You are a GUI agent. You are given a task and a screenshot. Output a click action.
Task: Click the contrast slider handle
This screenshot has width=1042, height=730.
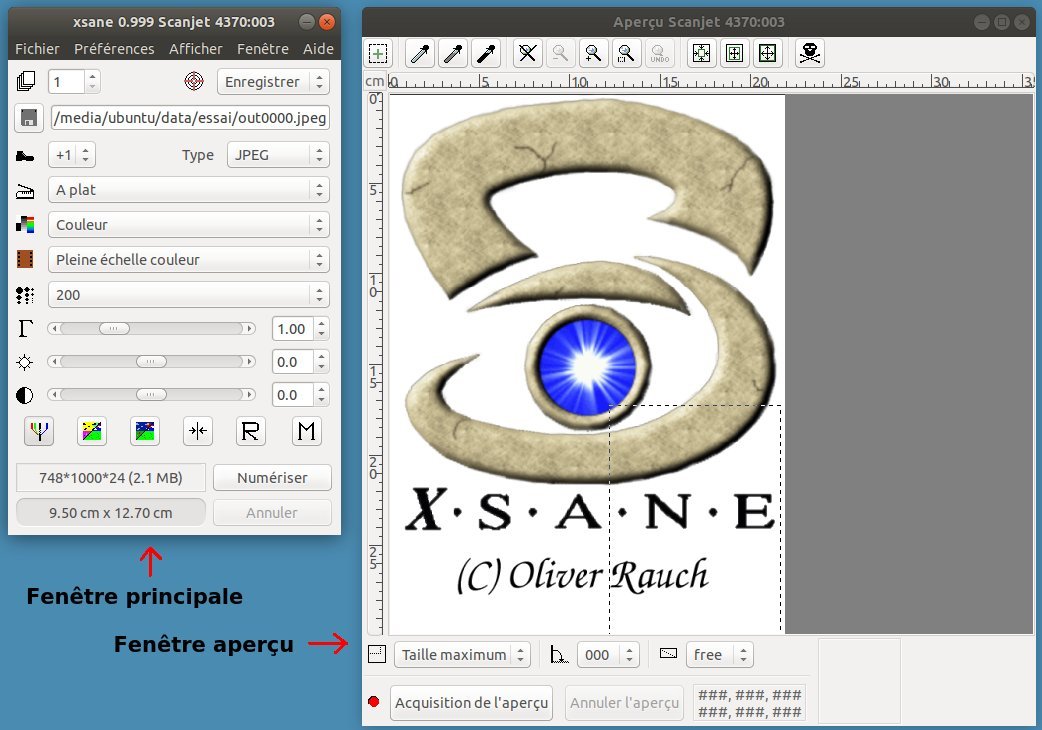pyautogui.click(x=152, y=395)
